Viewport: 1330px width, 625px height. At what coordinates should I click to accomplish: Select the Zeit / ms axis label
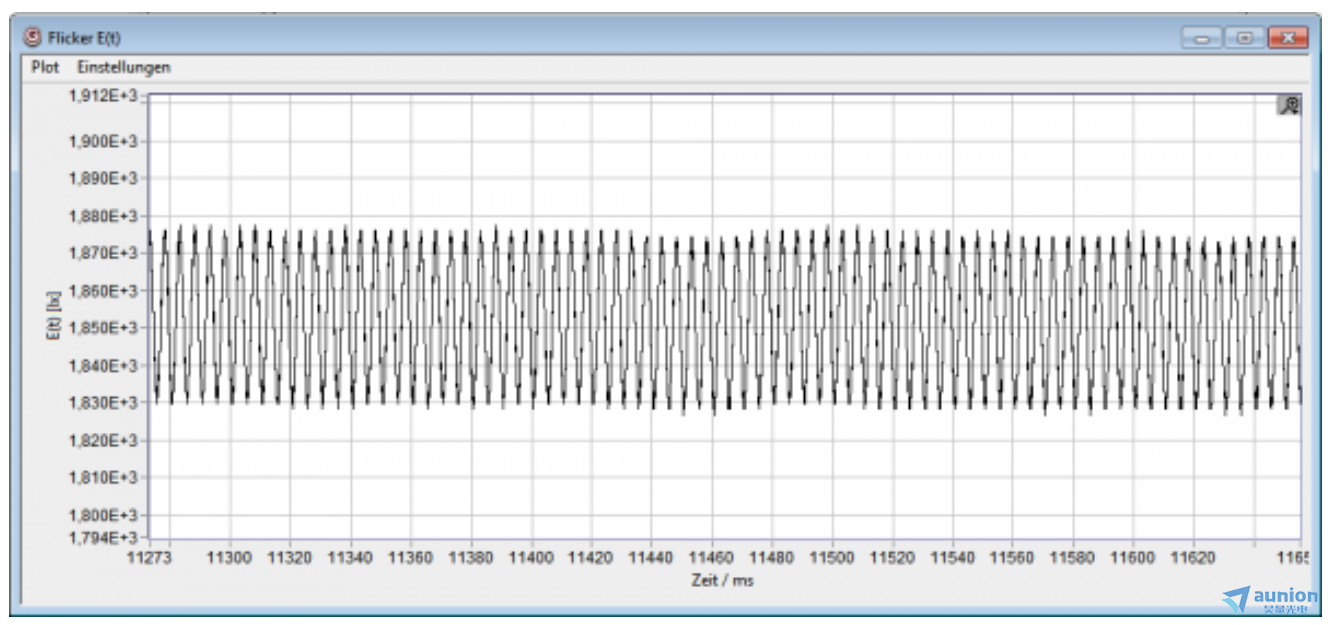[x=721, y=580]
